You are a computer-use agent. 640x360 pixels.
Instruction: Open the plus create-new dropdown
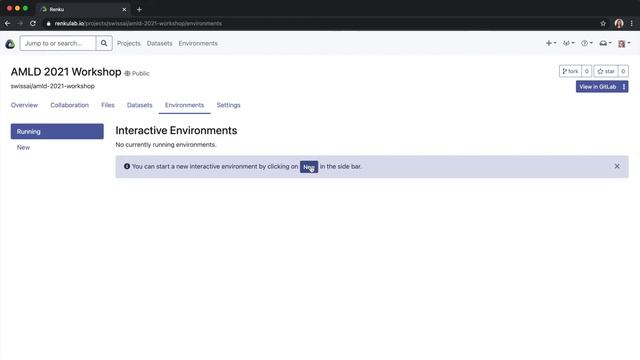(x=551, y=43)
